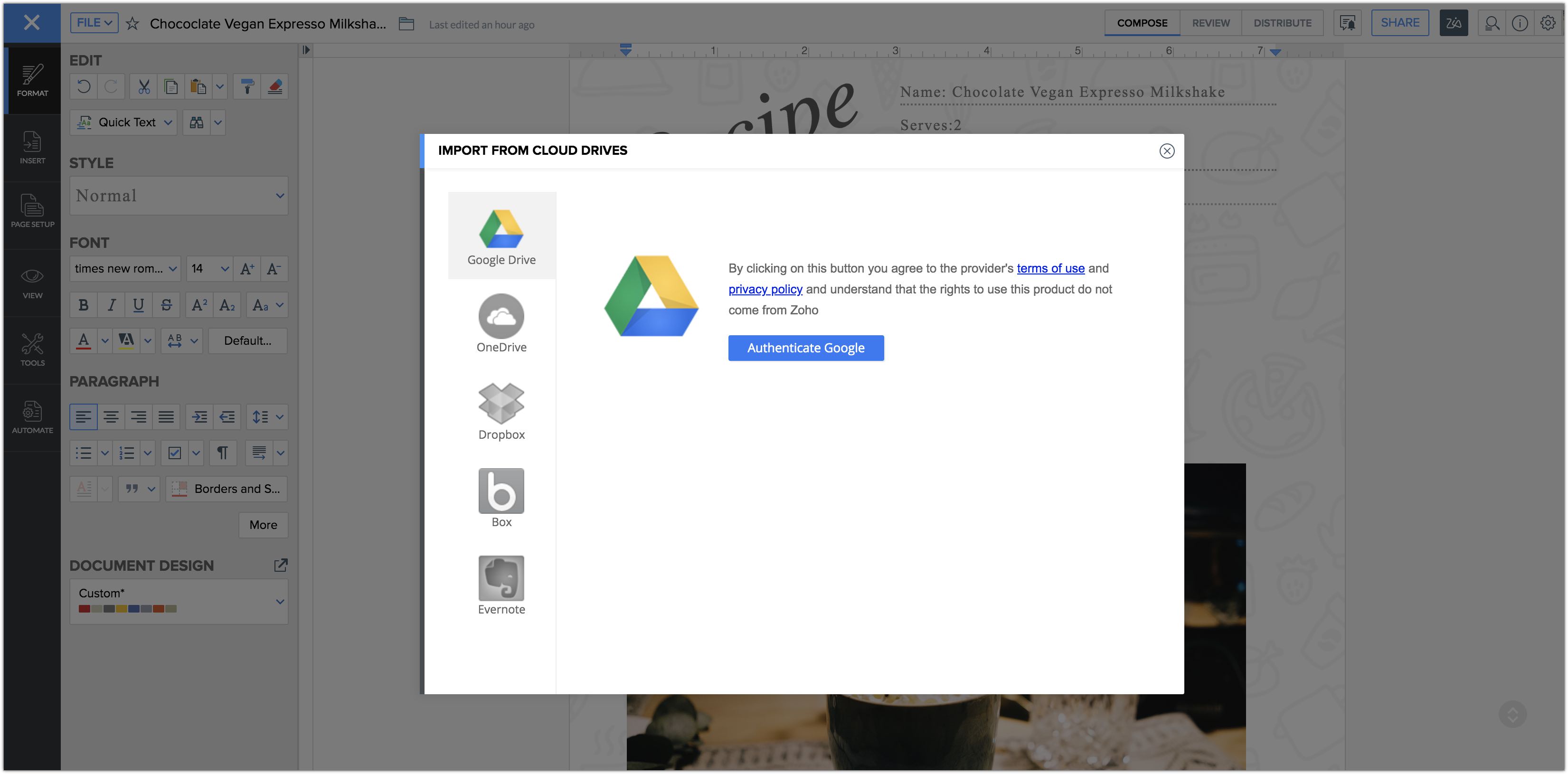Open the font color picker swatch
The width and height of the screenshot is (1568, 774).
[84, 340]
